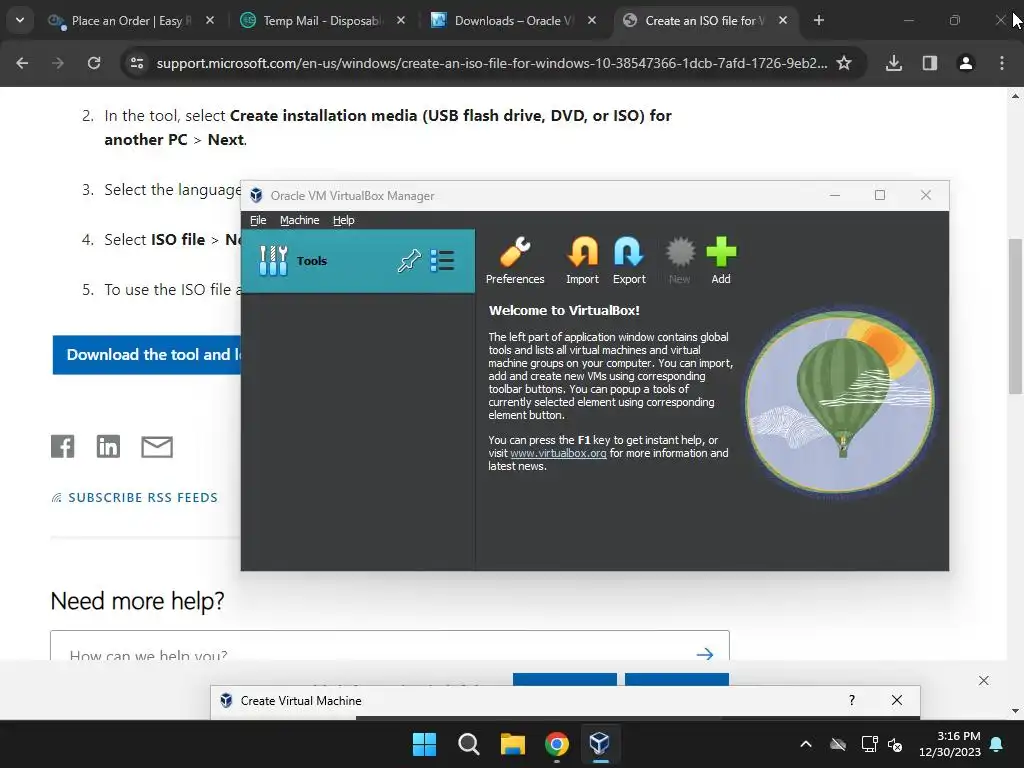This screenshot has width=1024, height=768.
Task: Click Download the tool blue button
Action: [147, 355]
